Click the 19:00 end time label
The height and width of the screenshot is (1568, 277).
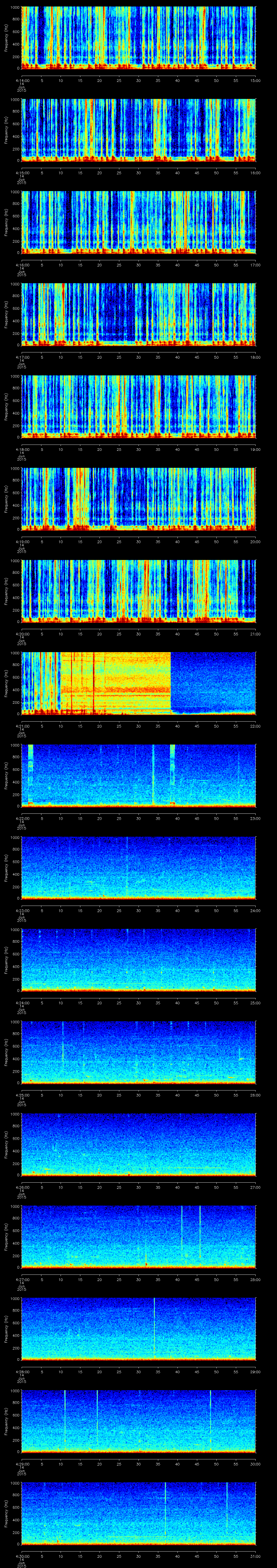point(256,449)
